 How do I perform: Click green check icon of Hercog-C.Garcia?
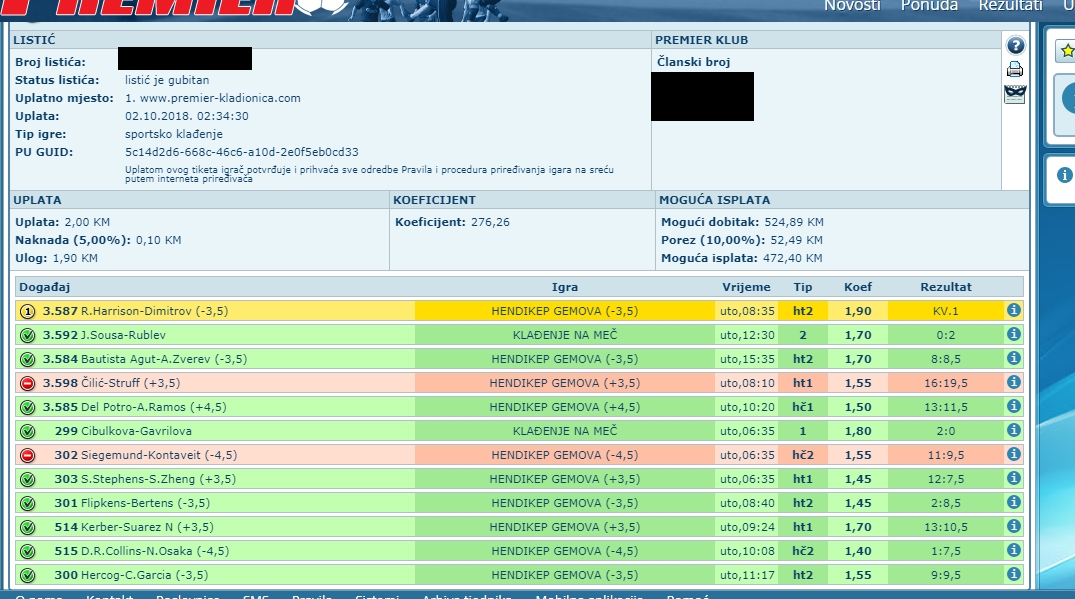pyautogui.click(x=27, y=575)
